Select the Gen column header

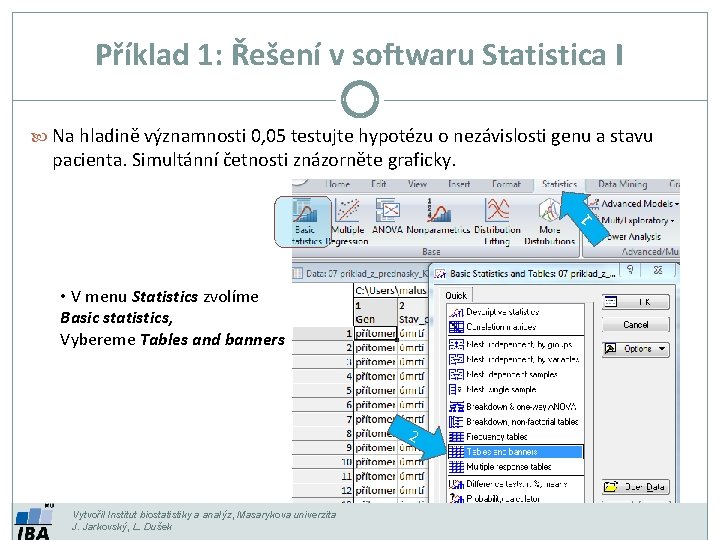pos(375,313)
